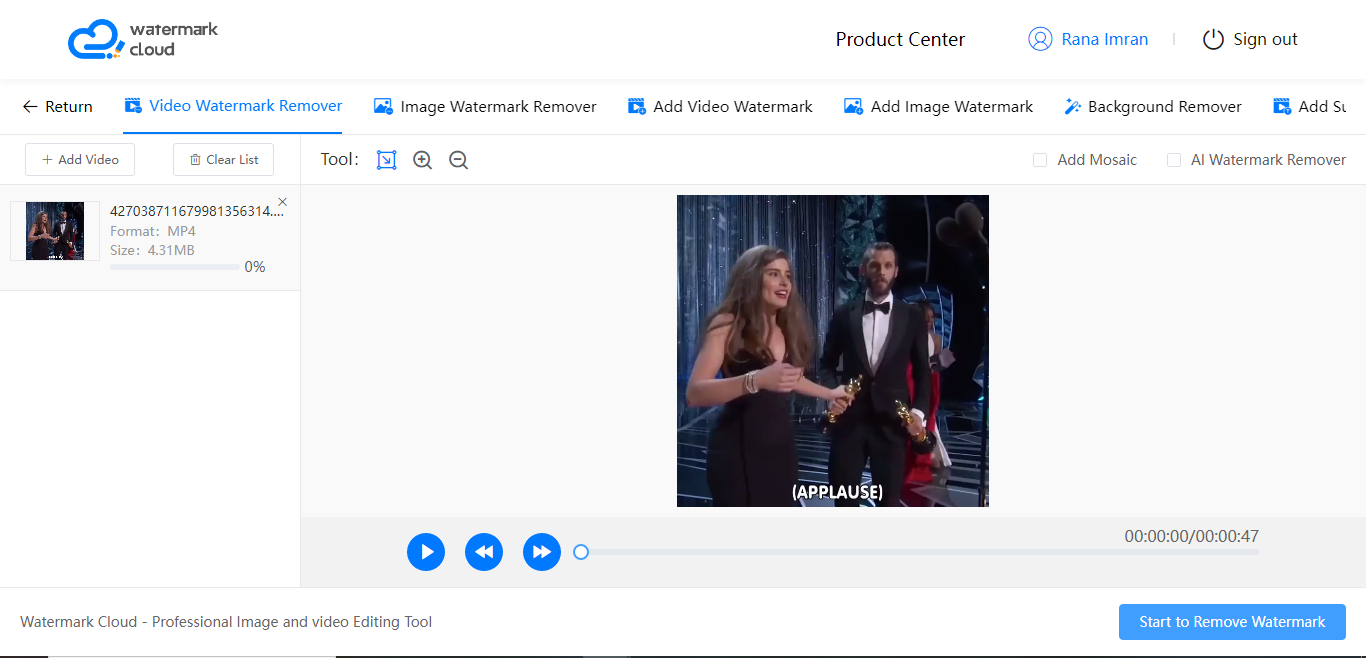Play the video with the play button
1366x658 pixels.
coord(426,552)
